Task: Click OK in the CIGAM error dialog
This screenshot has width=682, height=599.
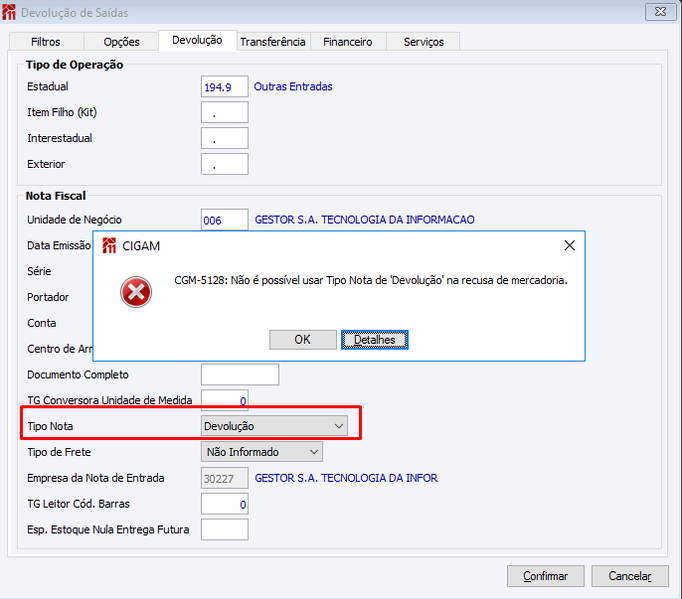Action: (303, 340)
